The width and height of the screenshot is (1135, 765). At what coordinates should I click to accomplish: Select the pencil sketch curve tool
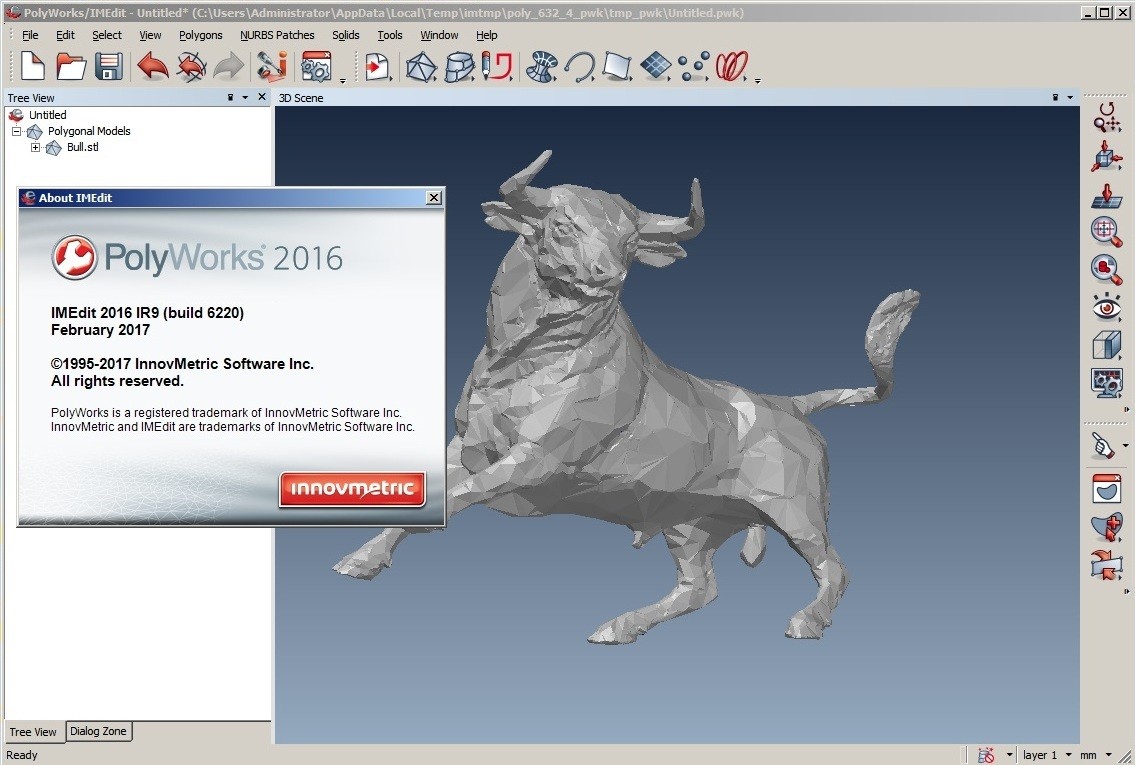[x=497, y=66]
